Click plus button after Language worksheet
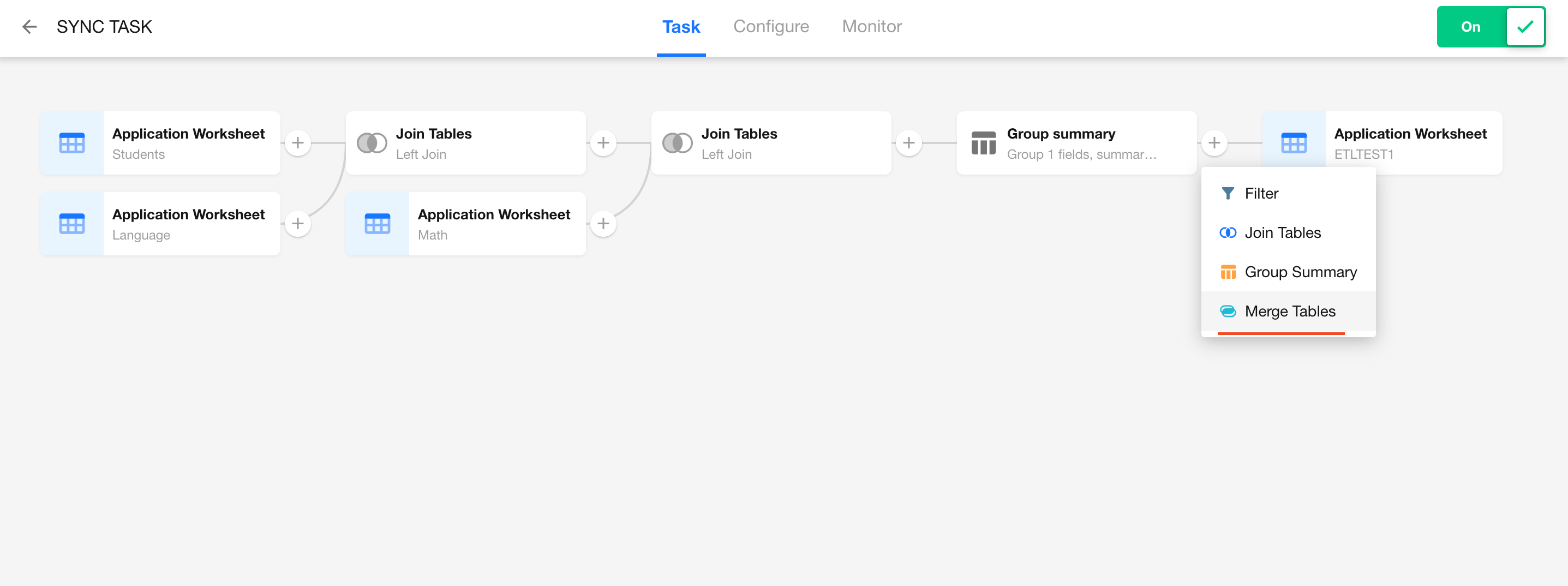The height and width of the screenshot is (586, 1568). pos(298,224)
